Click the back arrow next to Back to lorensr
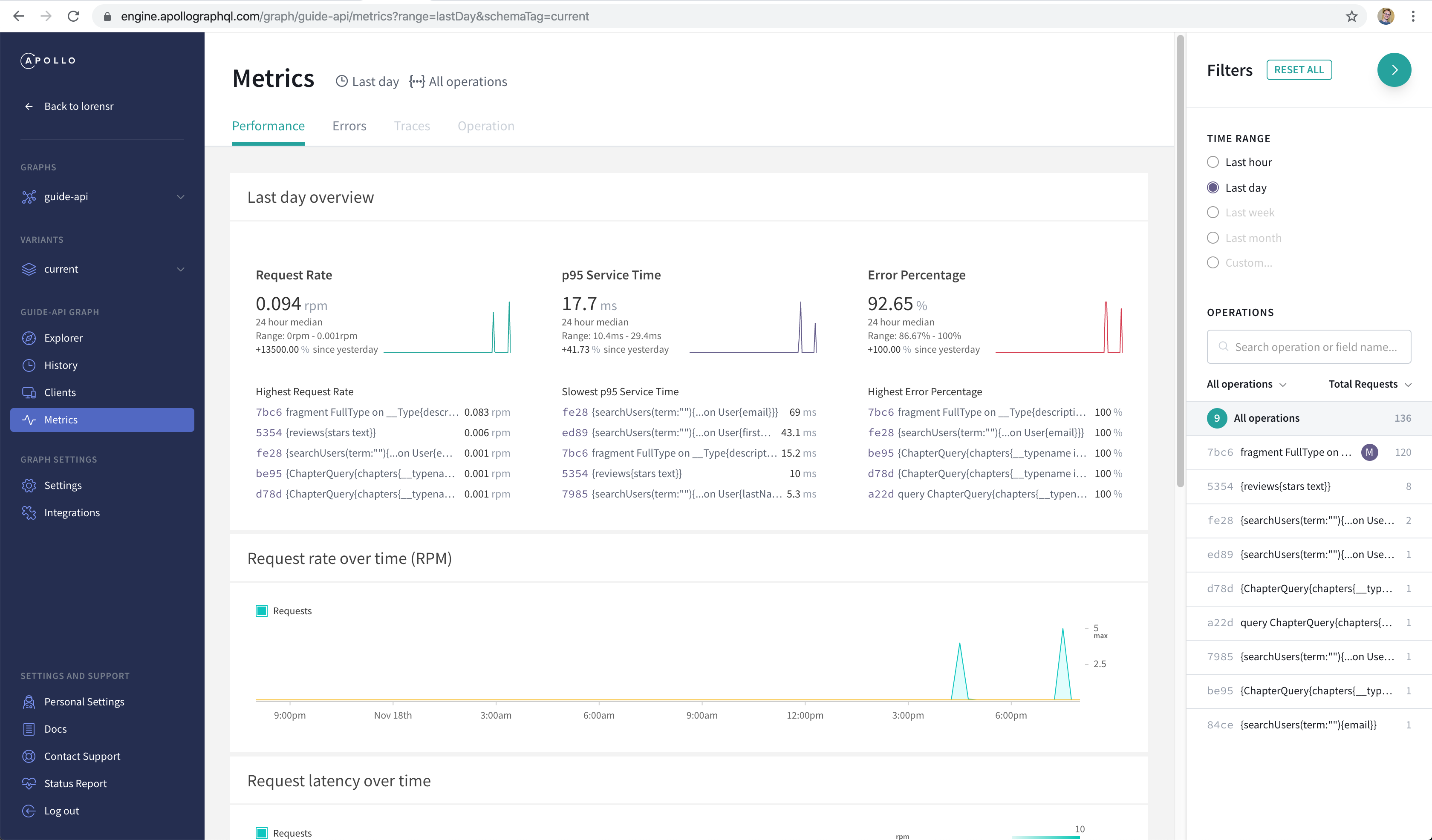 29,106
